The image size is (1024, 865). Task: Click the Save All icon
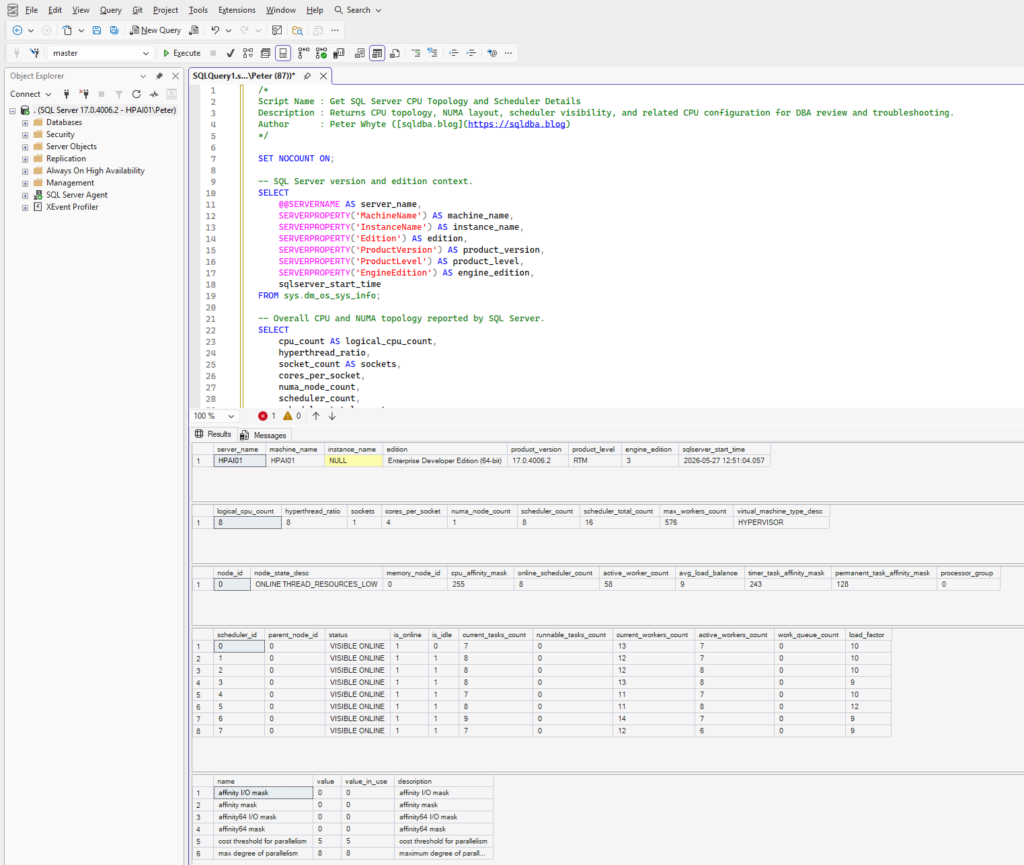(x=114, y=30)
